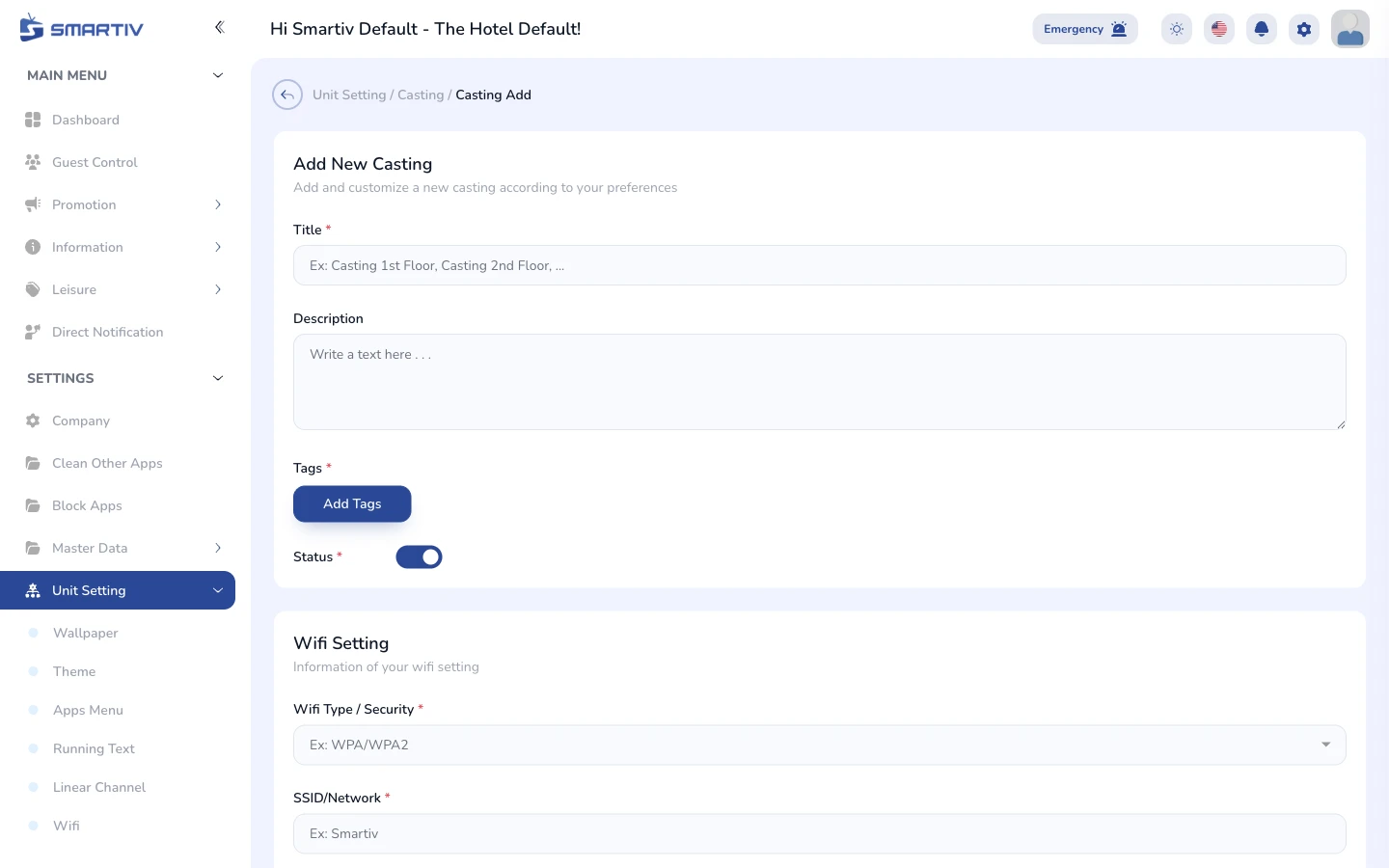This screenshot has width=1389, height=868.
Task: Open Theme in Unit Setting submenu
Action: click(74, 671)
